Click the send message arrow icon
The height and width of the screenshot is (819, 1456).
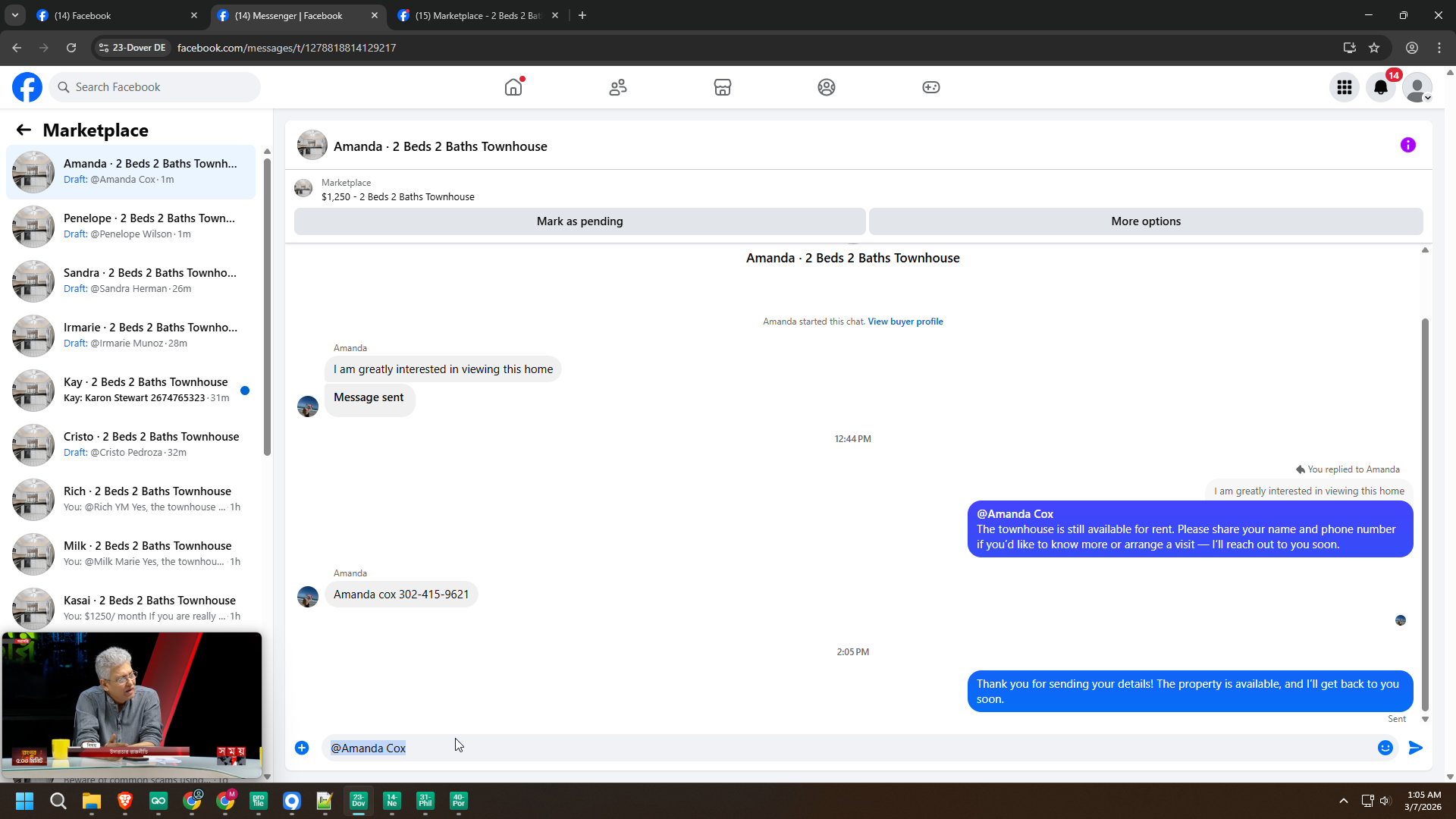(1415, 748)
